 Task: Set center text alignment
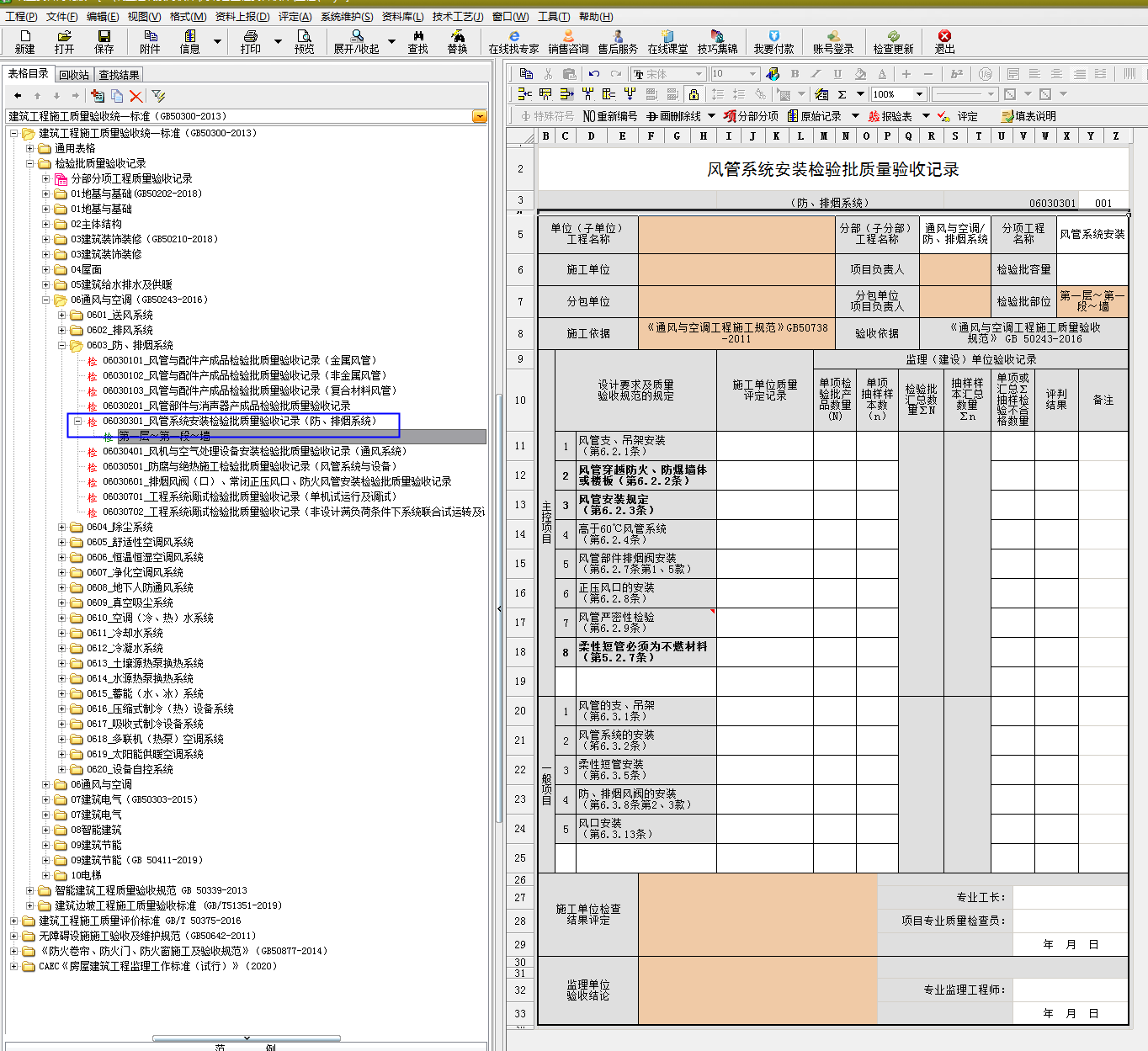tap(1057, 74)
